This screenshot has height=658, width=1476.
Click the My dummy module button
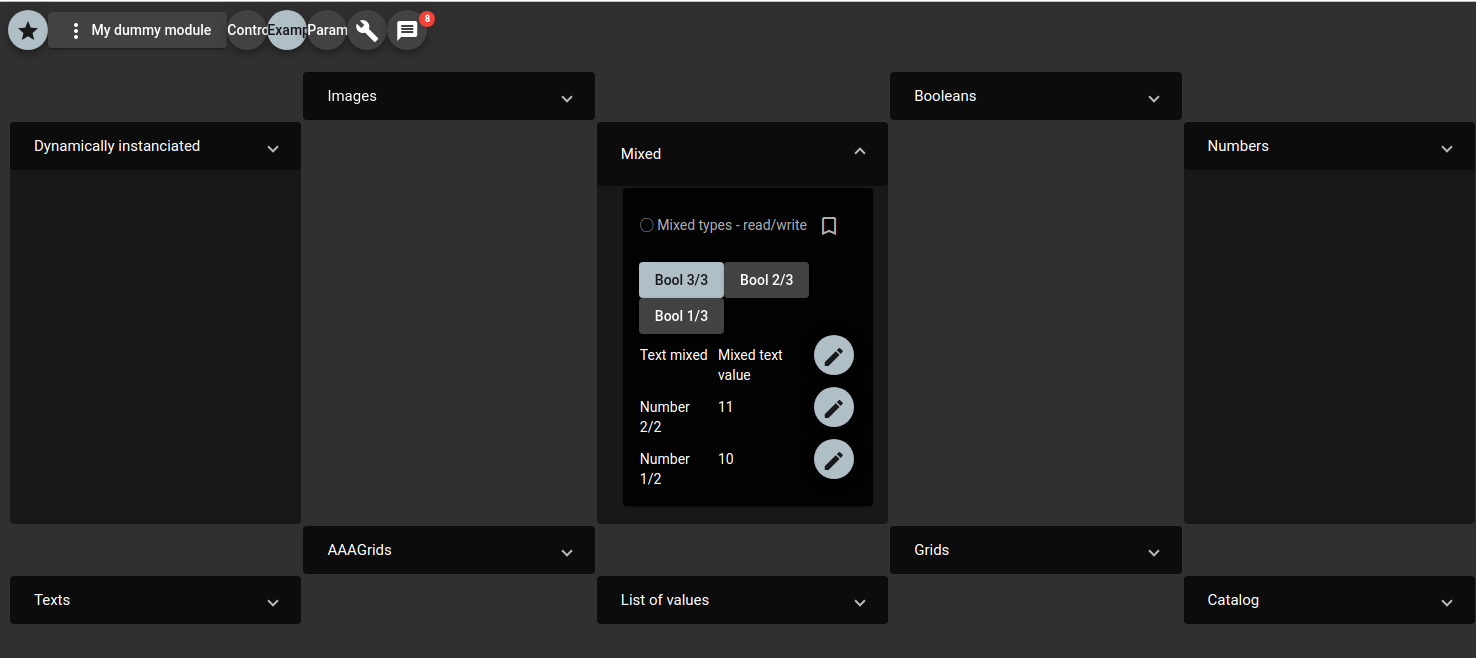[137, 31]
